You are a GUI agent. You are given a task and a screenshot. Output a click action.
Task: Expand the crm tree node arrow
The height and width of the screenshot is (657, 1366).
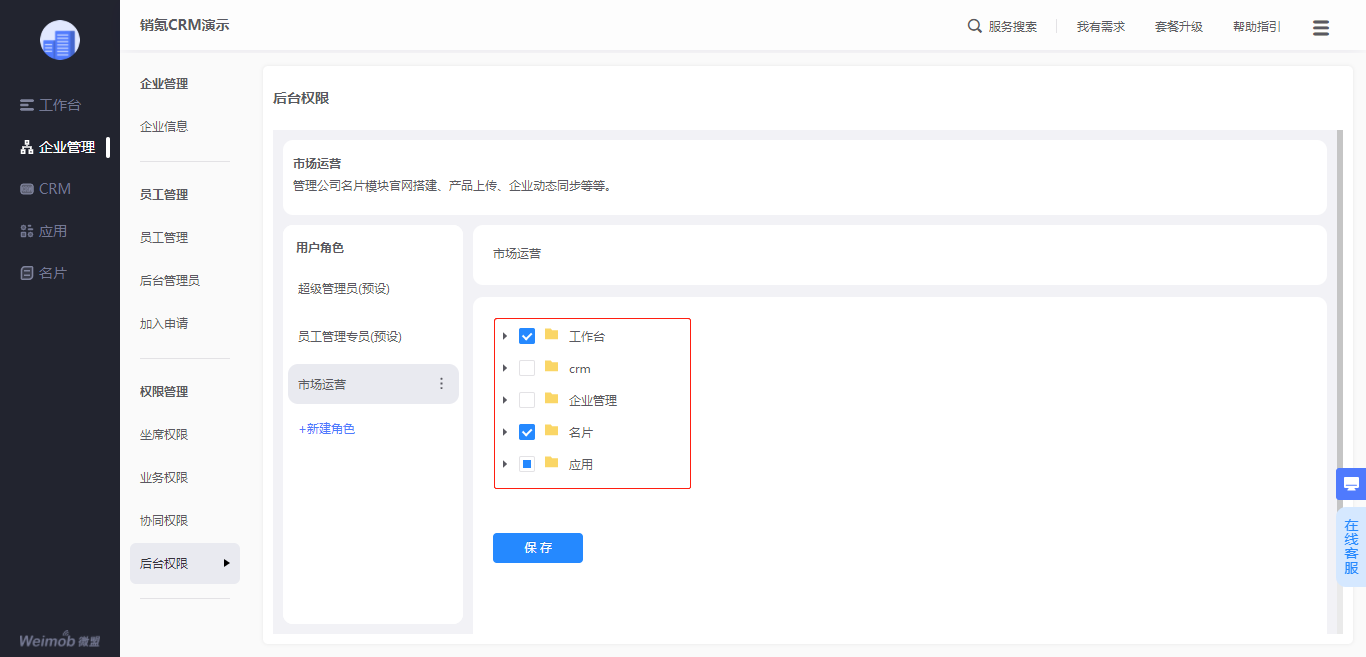click(x=505, y=368)
